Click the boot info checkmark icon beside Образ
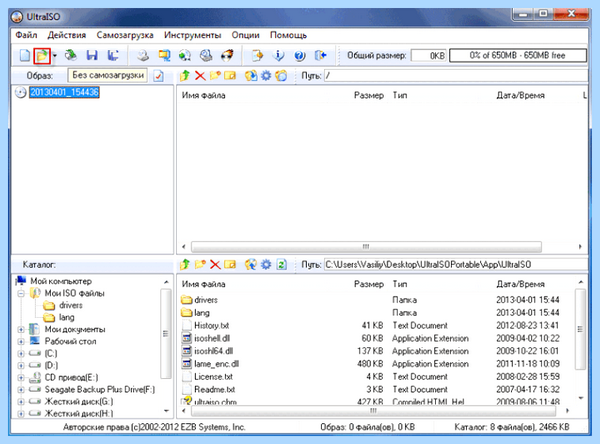Viewport: 600px width, 444px height. point(158,75)
